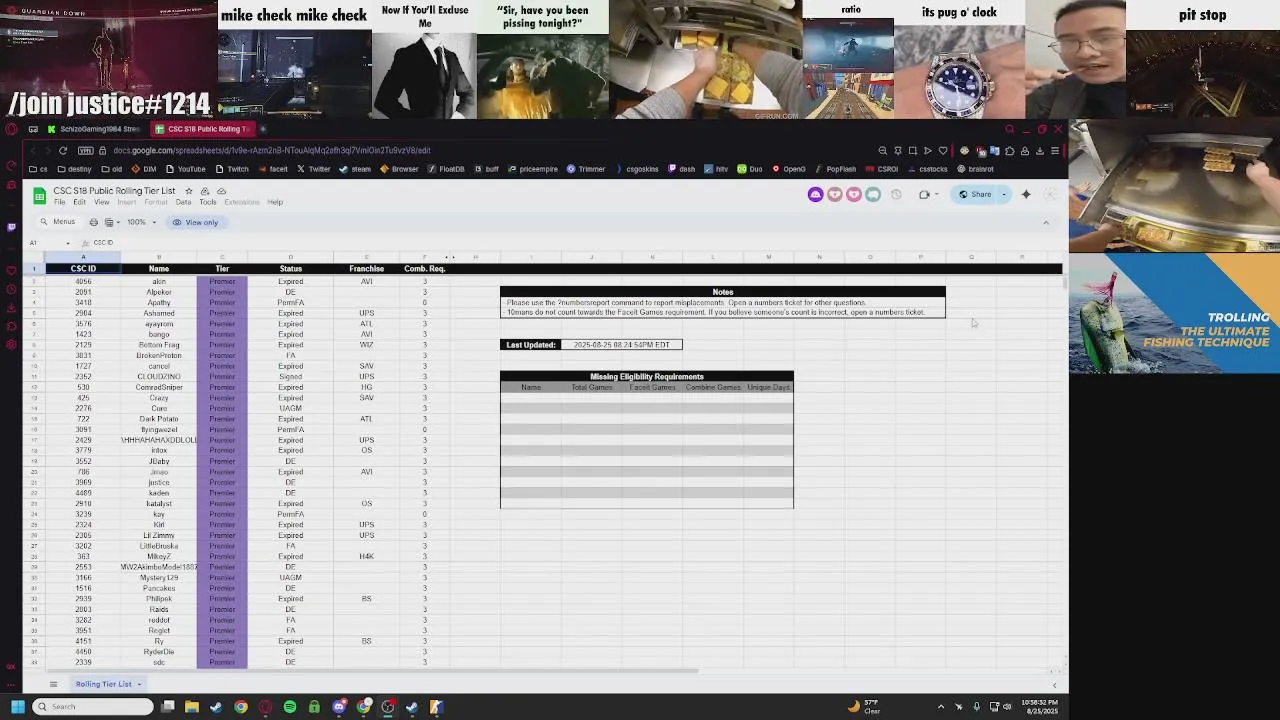Screen dimensions: 1280x720
Task: Click the move-to-folder icon beside the title
Action: [x=205, y=191]
